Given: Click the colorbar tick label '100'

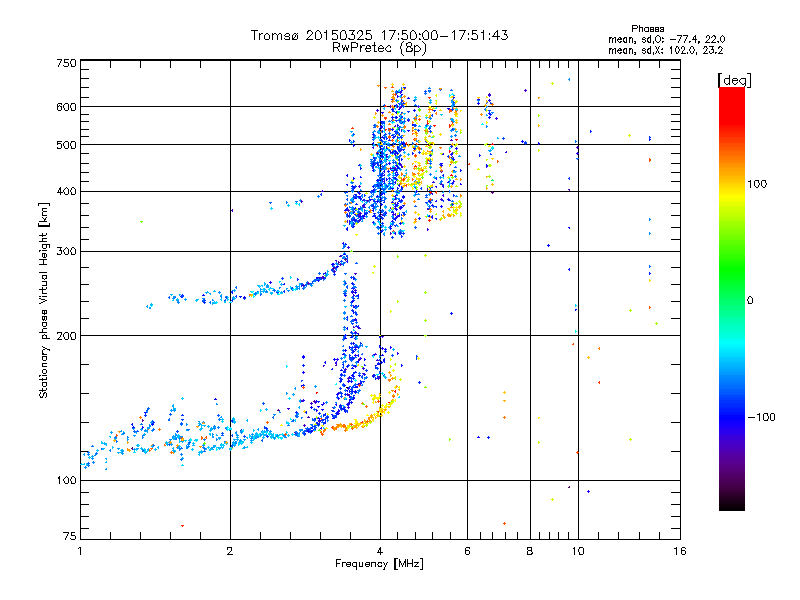Looking at the screenshot, I should coord(757,184).
